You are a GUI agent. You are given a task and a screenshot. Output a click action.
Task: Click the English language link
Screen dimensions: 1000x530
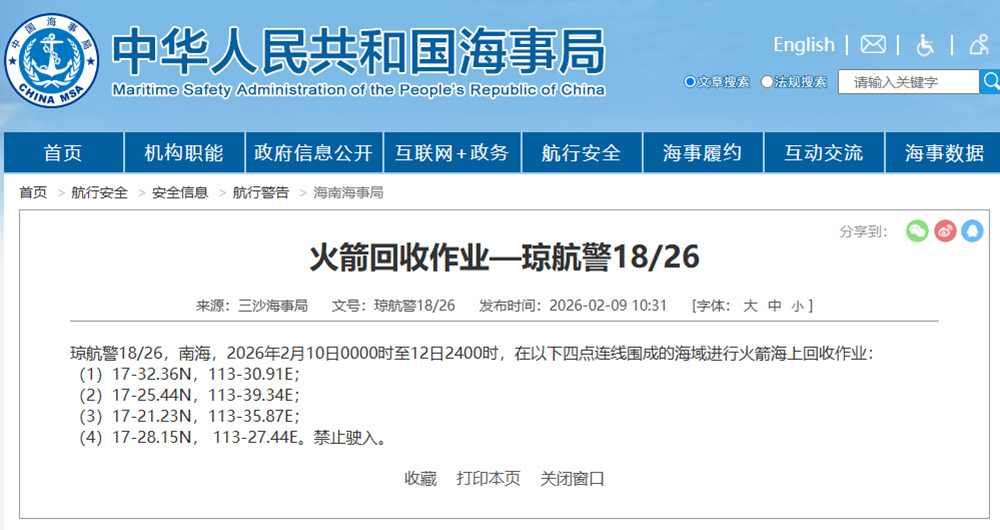pos(803,45)
